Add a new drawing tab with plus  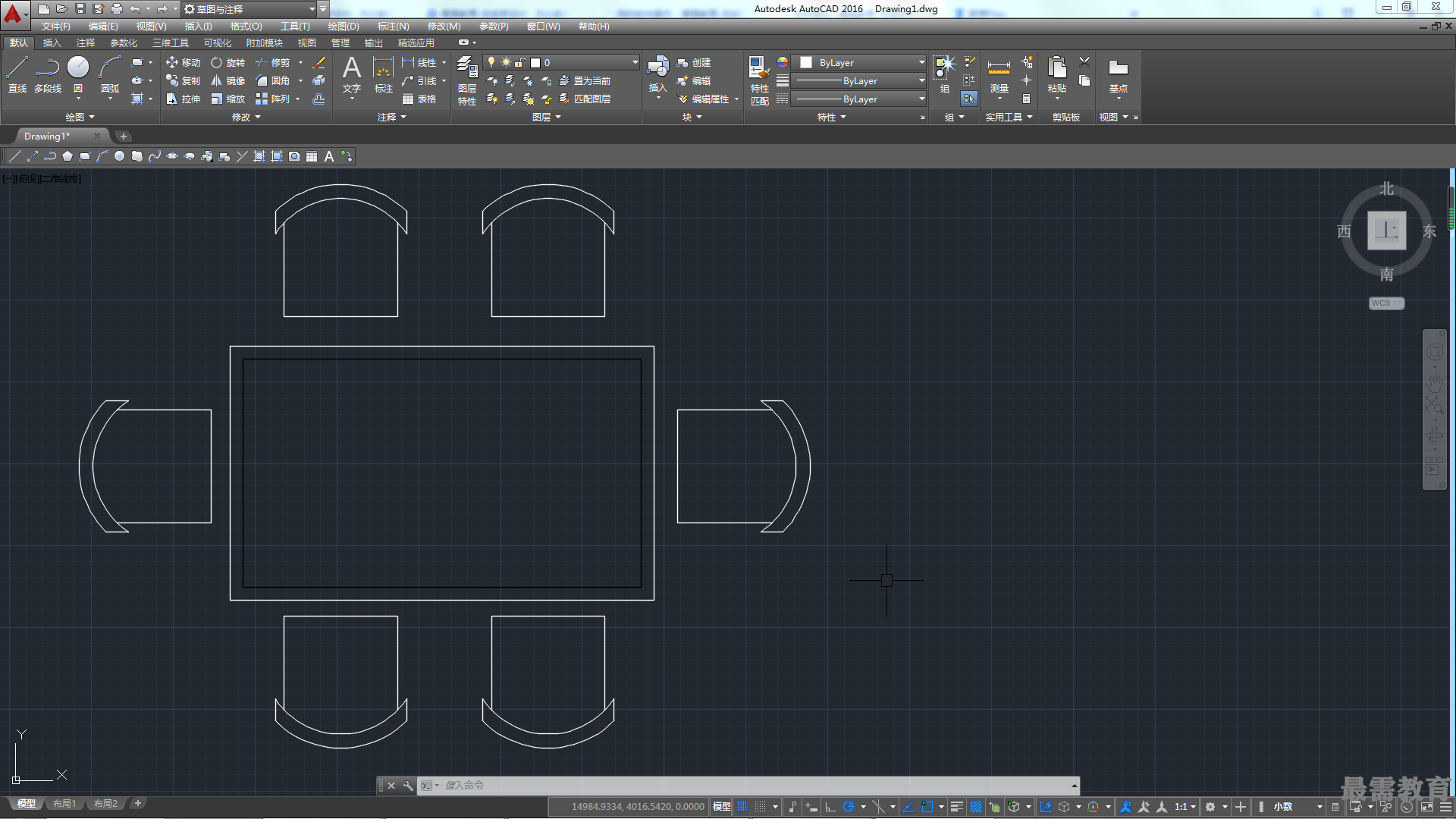pos(124,136)
